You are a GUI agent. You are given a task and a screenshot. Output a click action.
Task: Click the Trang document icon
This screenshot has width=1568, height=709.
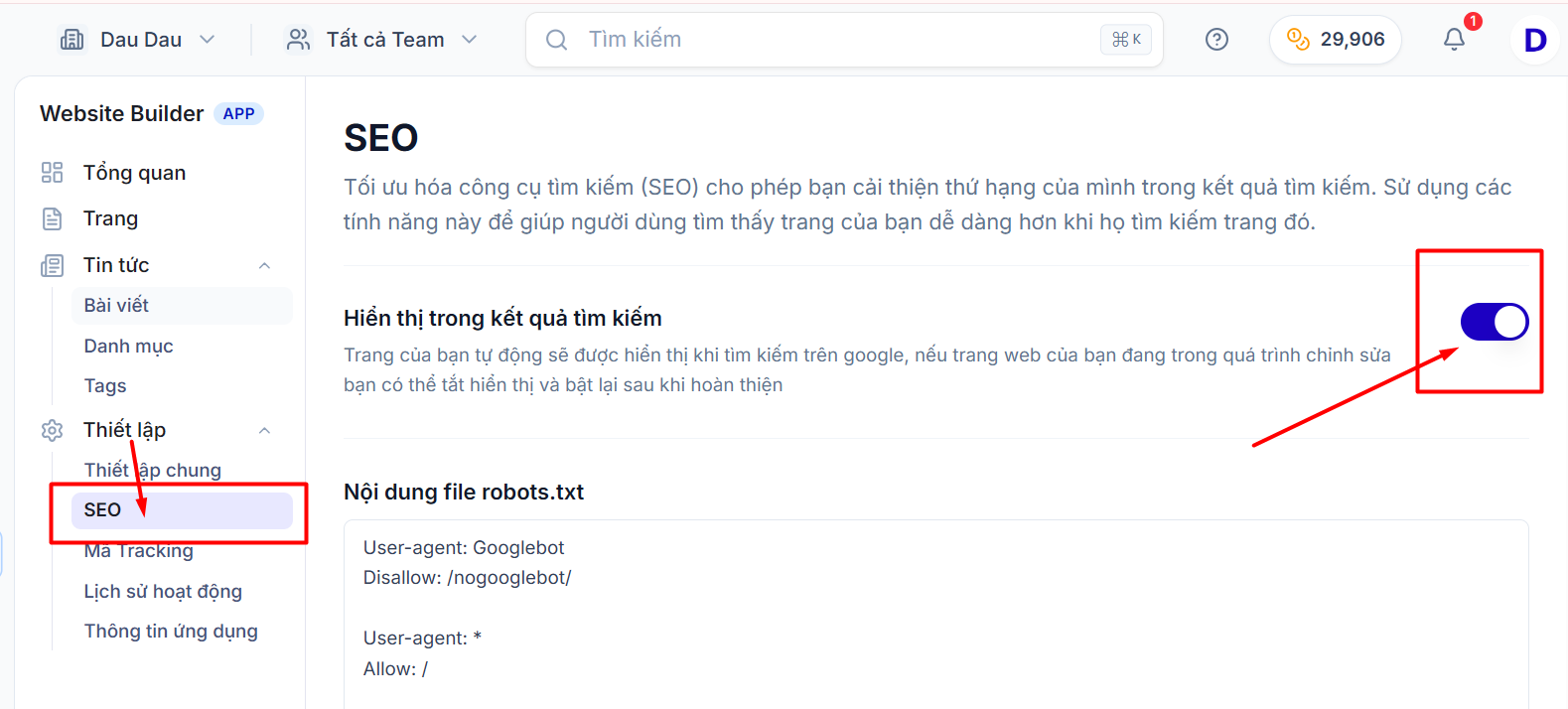(53, 218)
